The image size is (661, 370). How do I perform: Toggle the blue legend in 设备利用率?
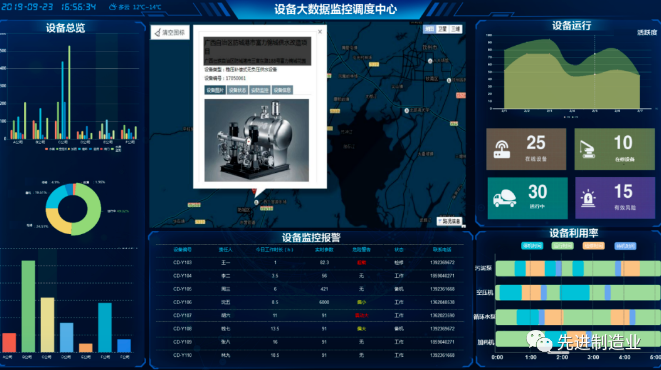pyautogui.click(x=625, y=246)
